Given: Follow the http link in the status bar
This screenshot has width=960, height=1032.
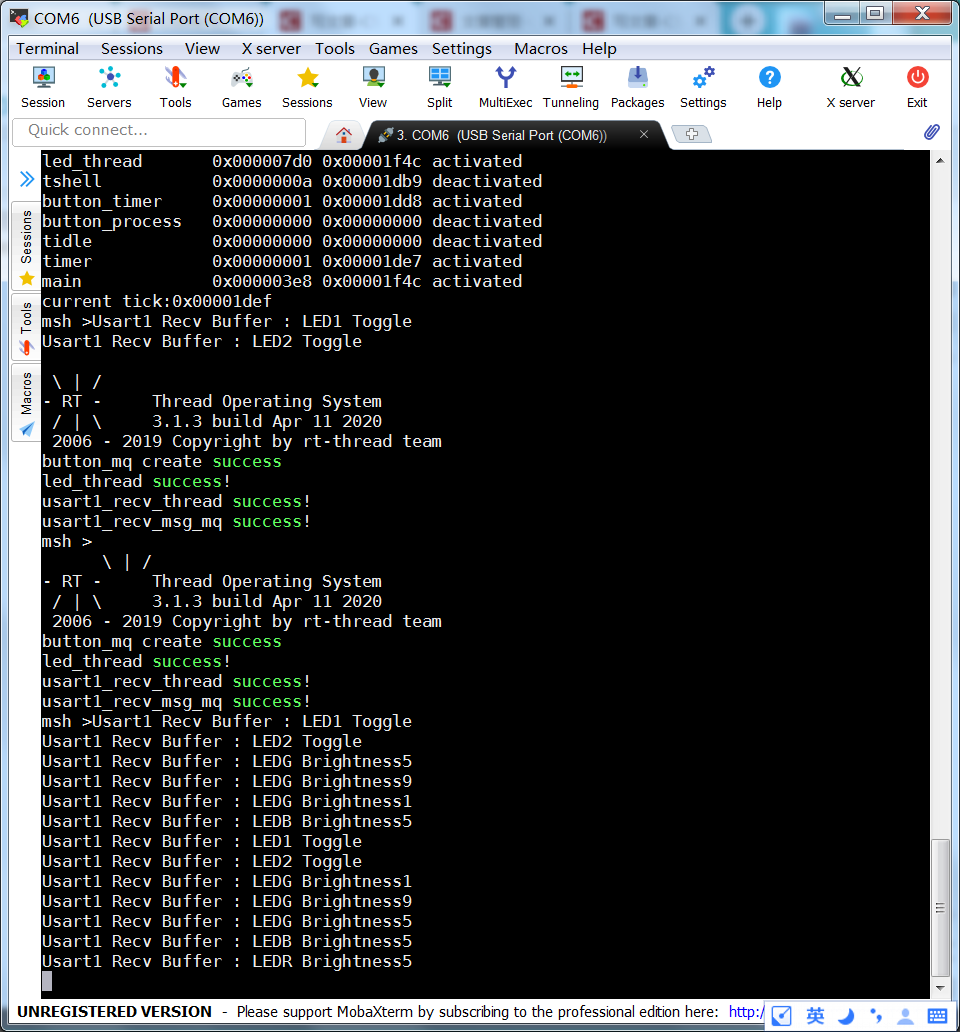Looking at the screenshot, I should point(747,1012).
